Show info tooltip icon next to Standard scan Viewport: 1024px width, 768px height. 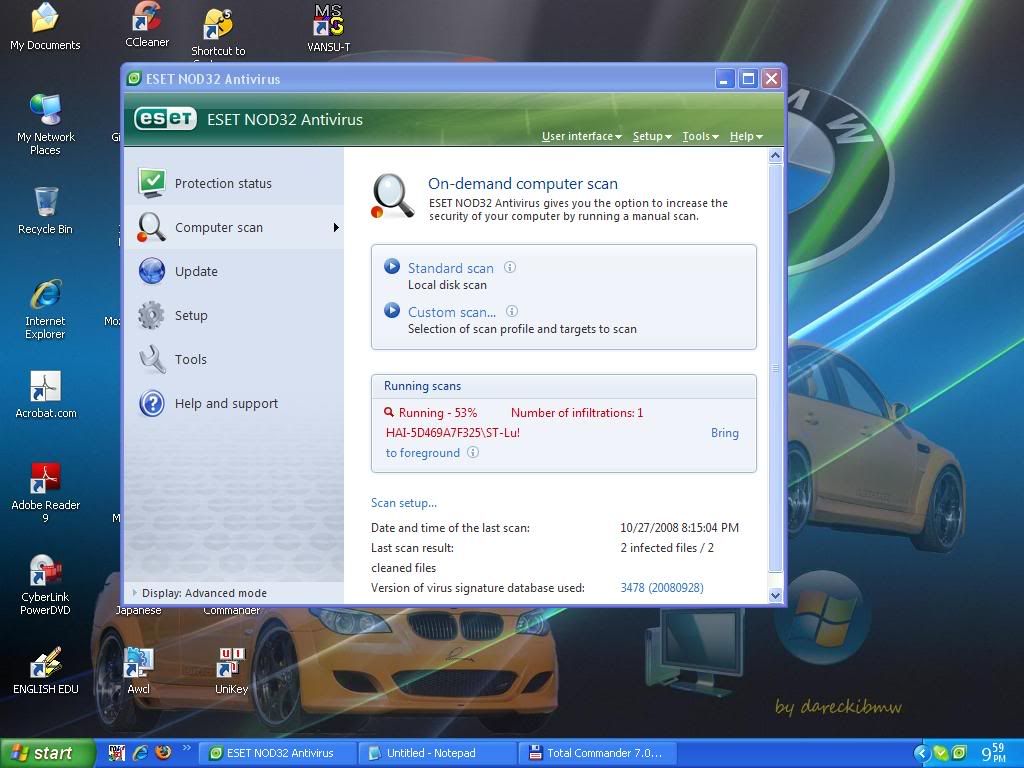pyautogui.click(x=510, y=267)
